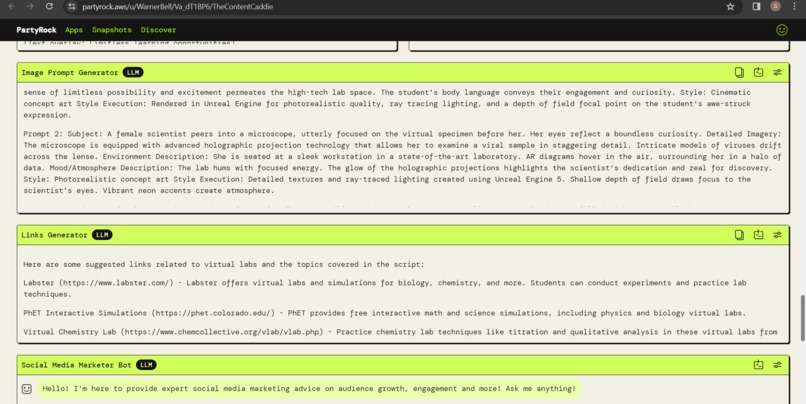This screenshot has height=404, width=806.
Task: Go back in browser history
Action: (11, 7)
